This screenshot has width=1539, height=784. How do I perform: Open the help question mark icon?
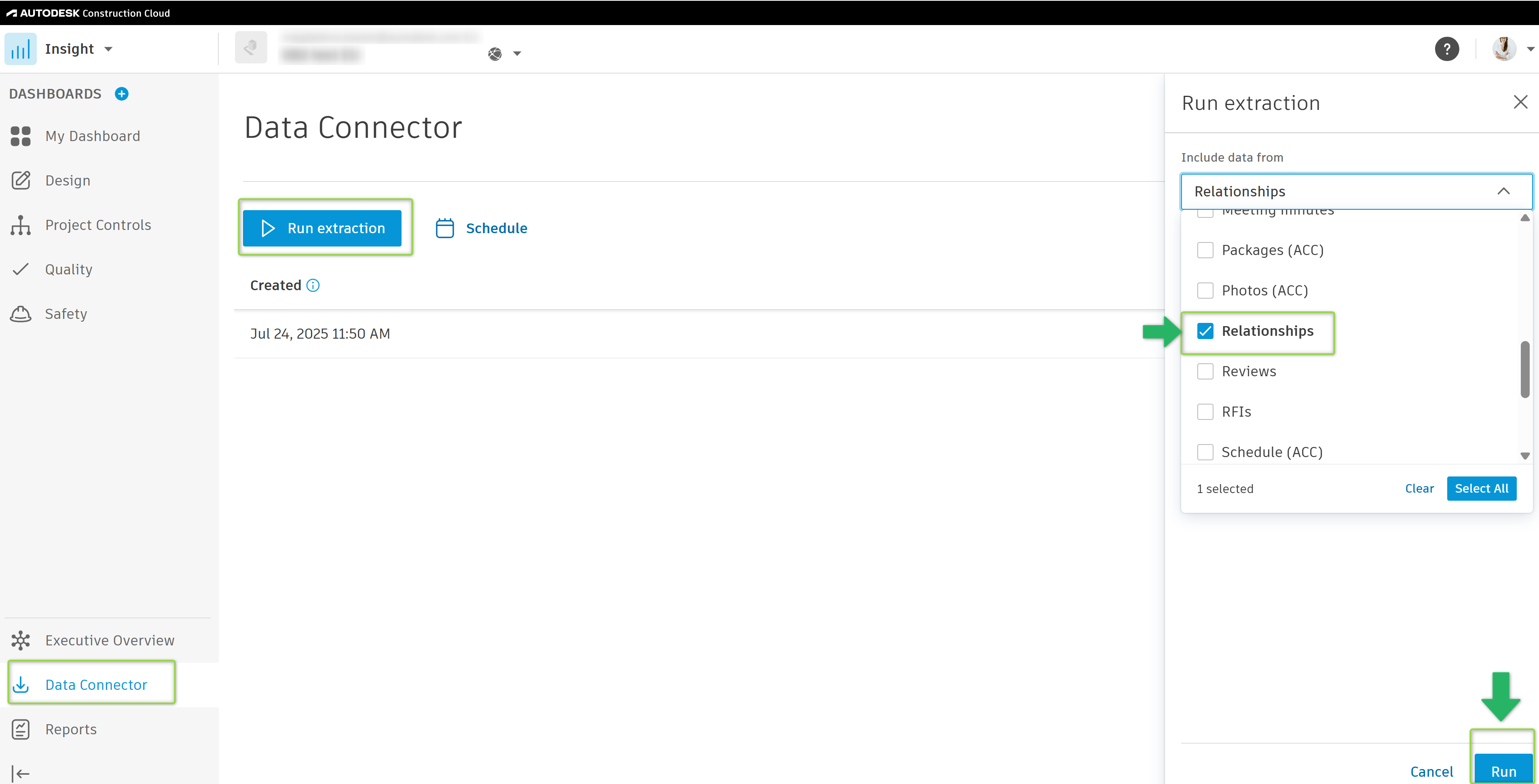(1446, 49)
